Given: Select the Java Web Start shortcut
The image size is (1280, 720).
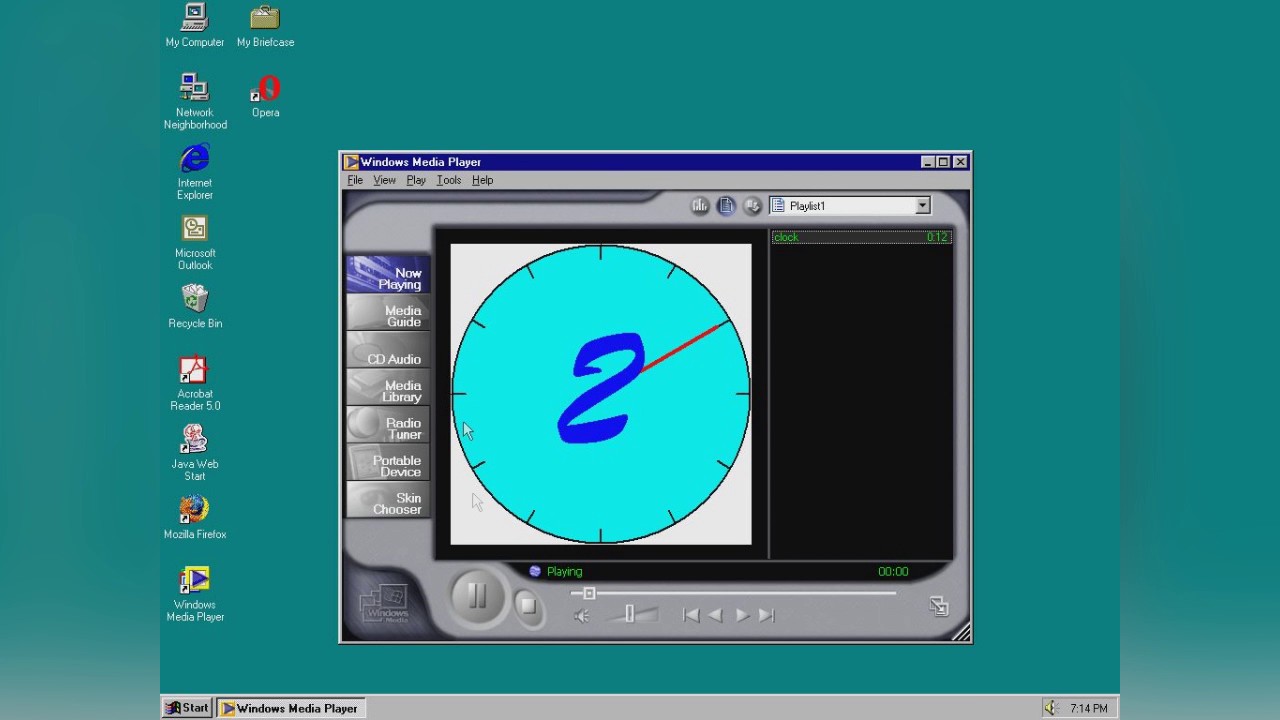Looking at the screenshot, I should (x=195, y=452).
